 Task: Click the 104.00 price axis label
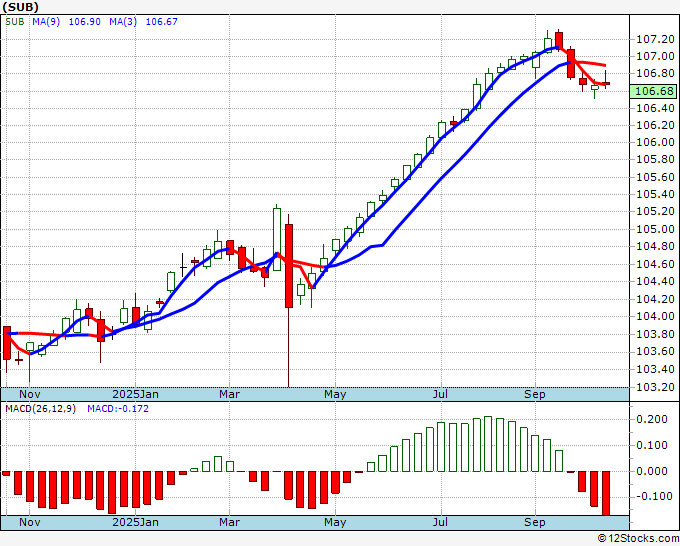(655, 317)
